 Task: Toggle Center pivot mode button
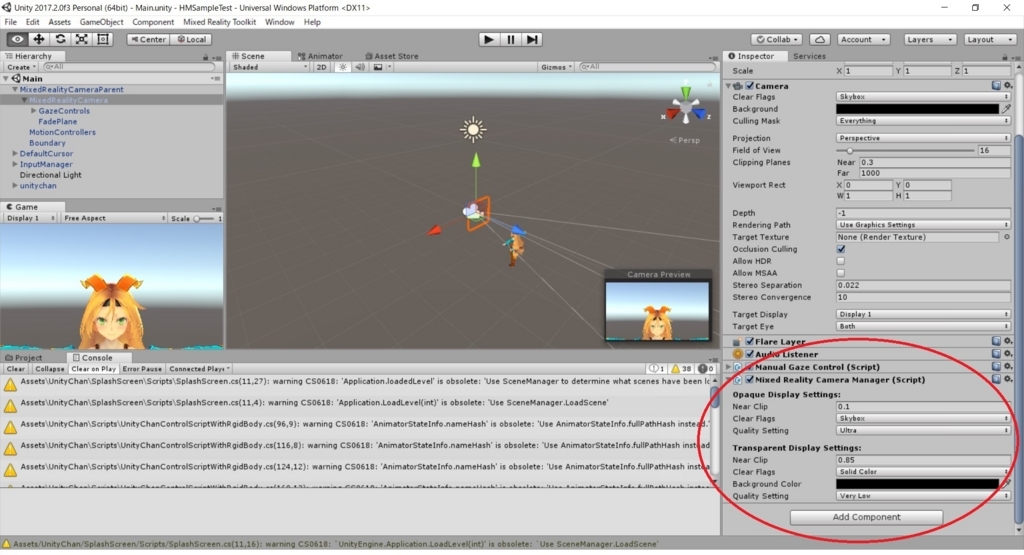pyautogui.click(x=148, y=39)
